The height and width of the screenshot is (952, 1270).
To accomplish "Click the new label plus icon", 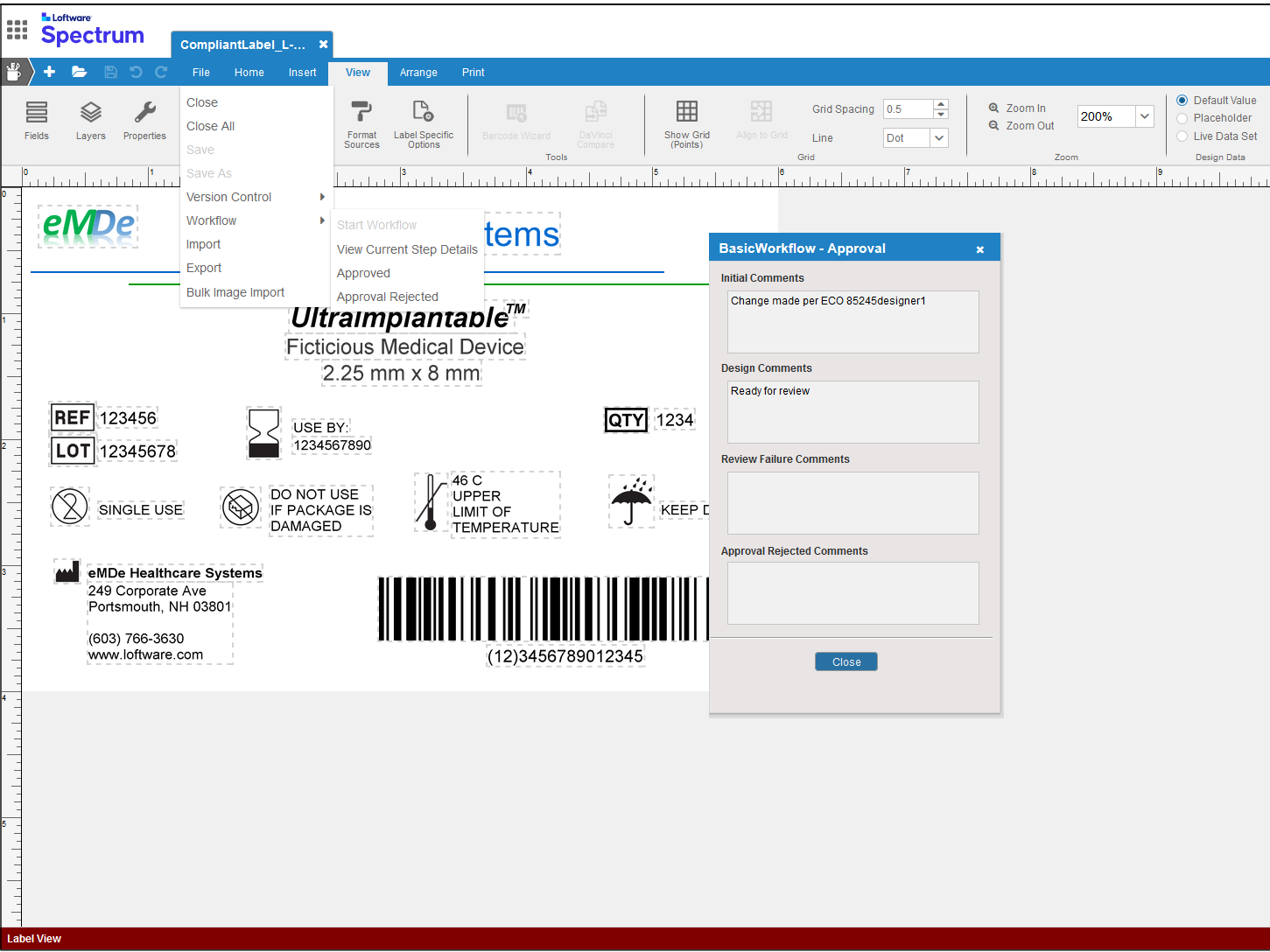I will tap(49, 72).
